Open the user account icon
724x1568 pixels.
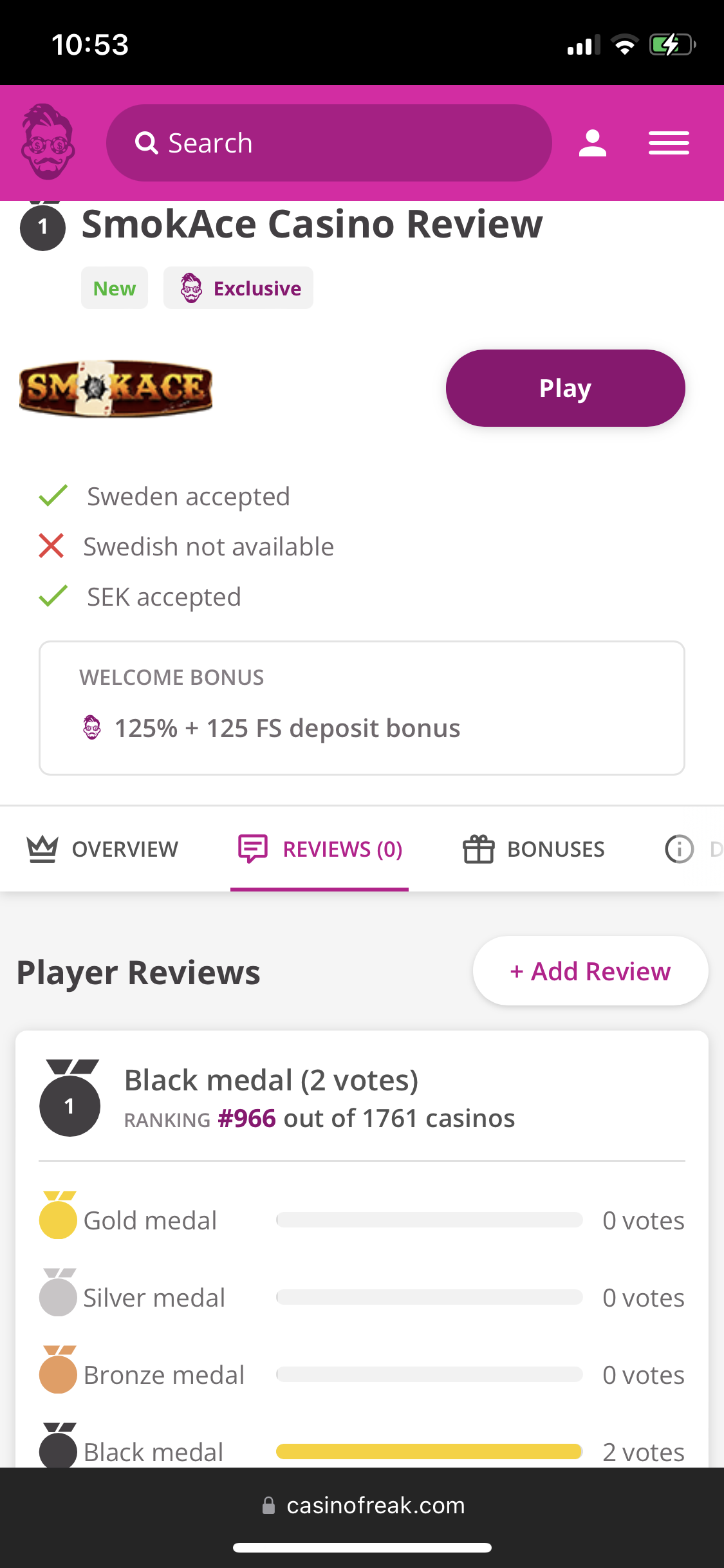[592, 143]
